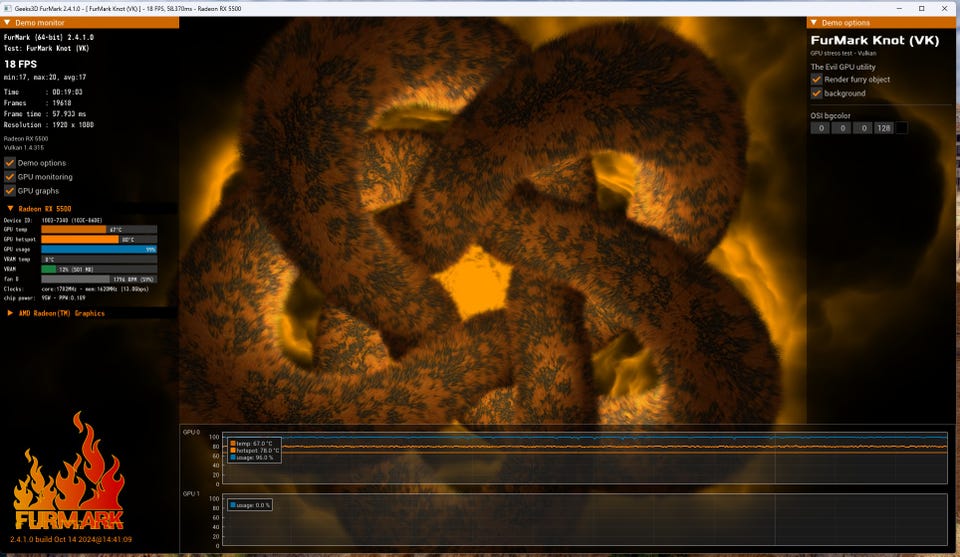The height and width of the screenshot is (557, 960).
Task: Click the usage legend marker in GPU 1 graph
Action: coord(233,505)
